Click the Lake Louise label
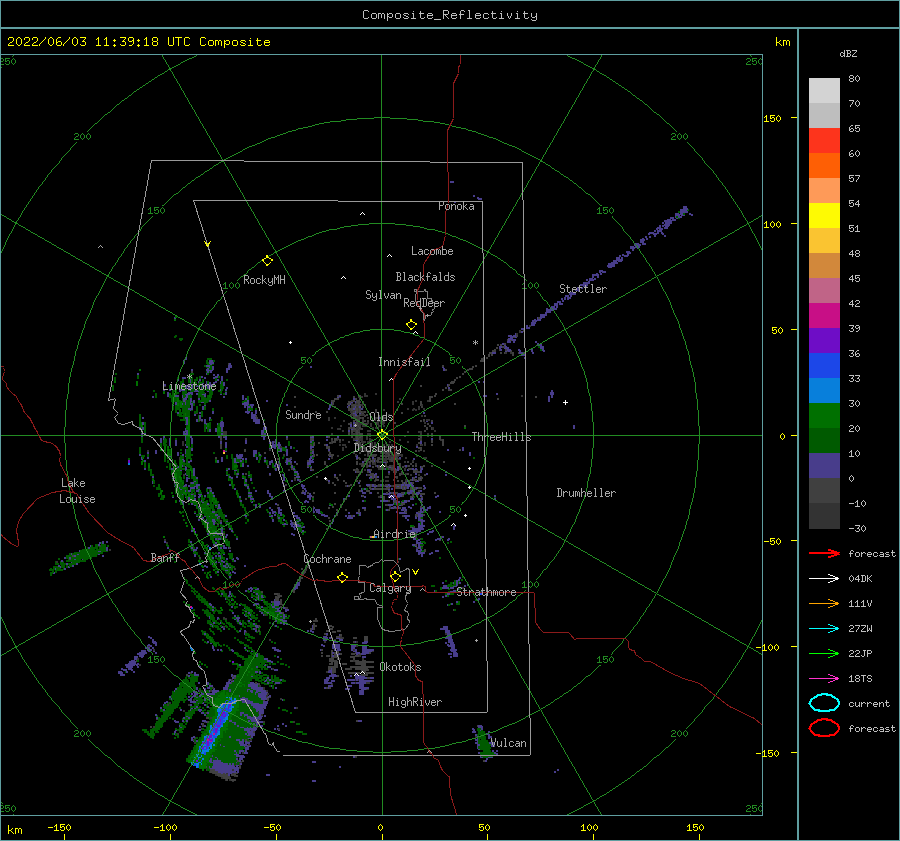The height and width of the screenshot is (841, 900). coord(77,491)
